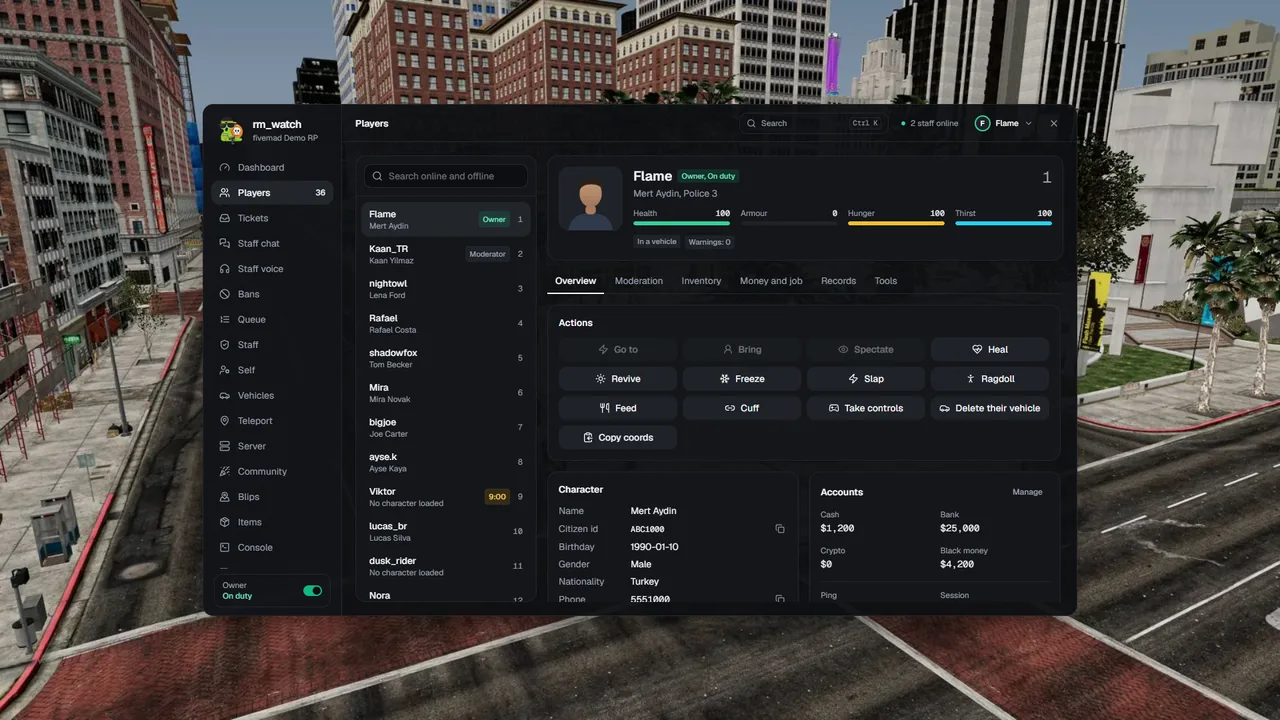Click Flame's avatar thumbnail
This screenshot has width=1280, height=720.
pyautogui.click(x=590, y=199)
